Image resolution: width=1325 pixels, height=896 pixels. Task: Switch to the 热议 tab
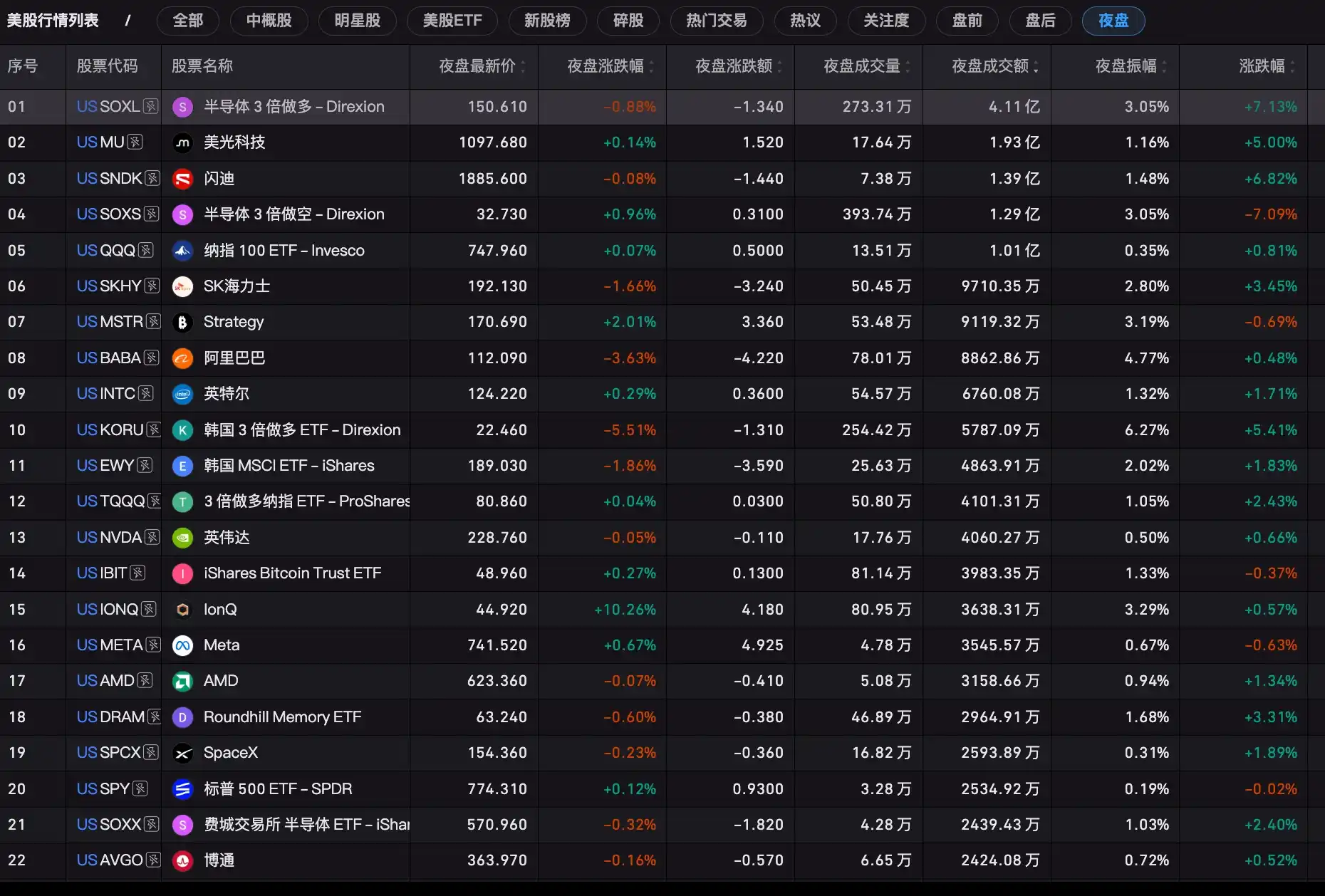coord(805,21)
